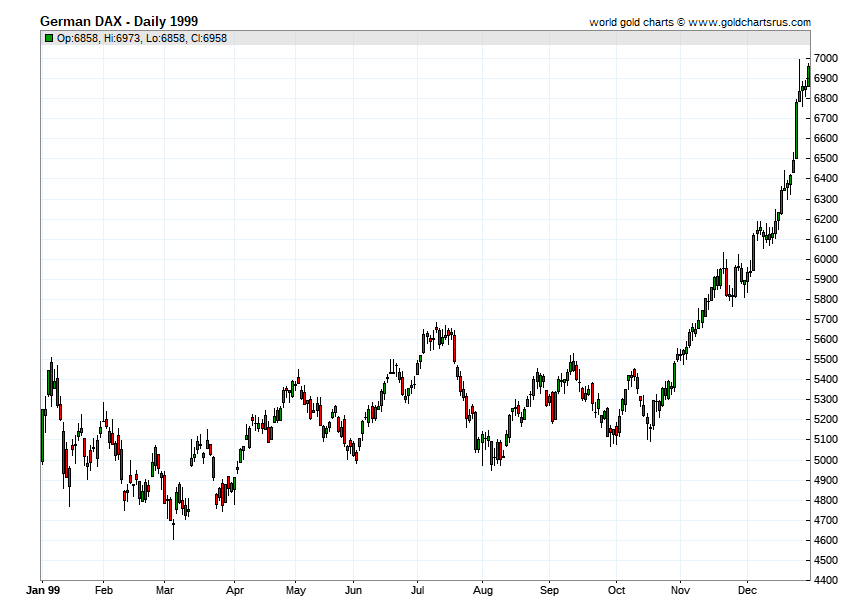Click the 6000 y-axis label
The image size is (850, 616).
click(826, 260)
